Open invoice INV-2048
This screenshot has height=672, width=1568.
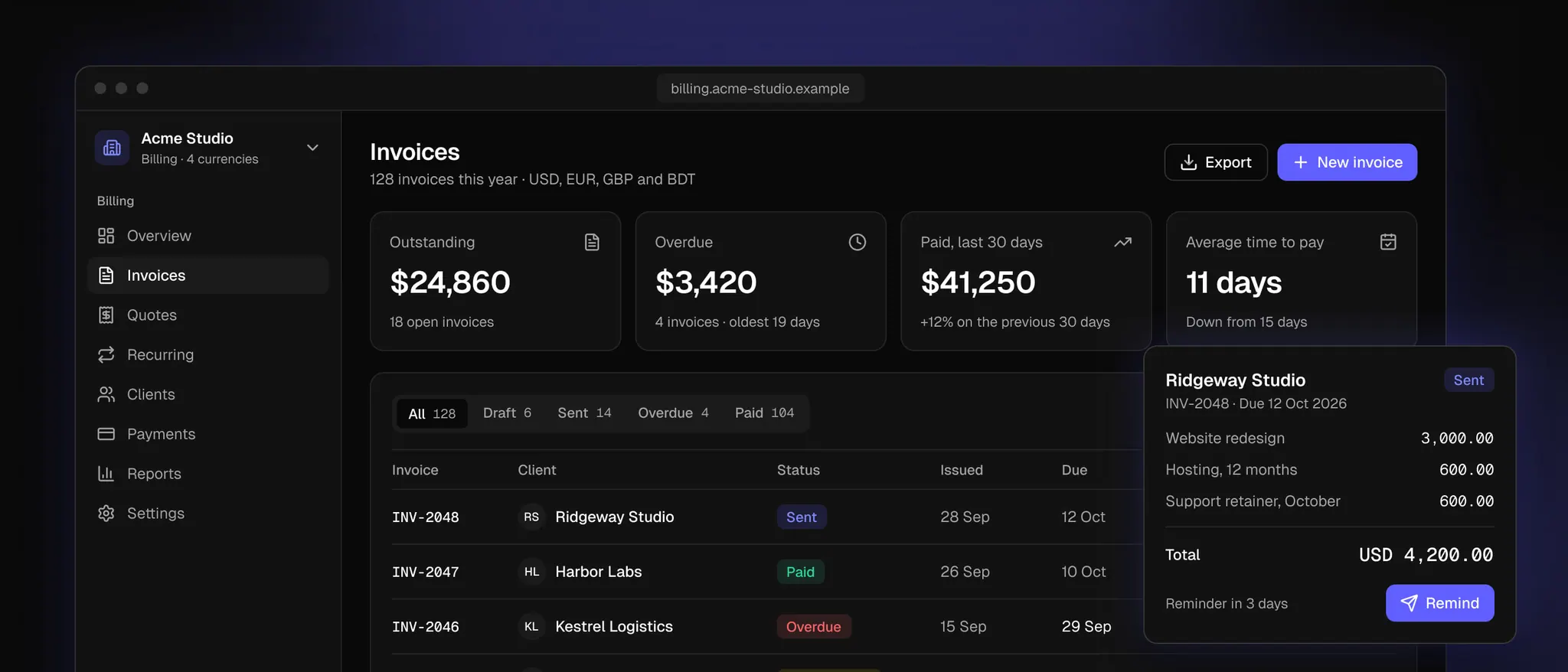(426, 517)
